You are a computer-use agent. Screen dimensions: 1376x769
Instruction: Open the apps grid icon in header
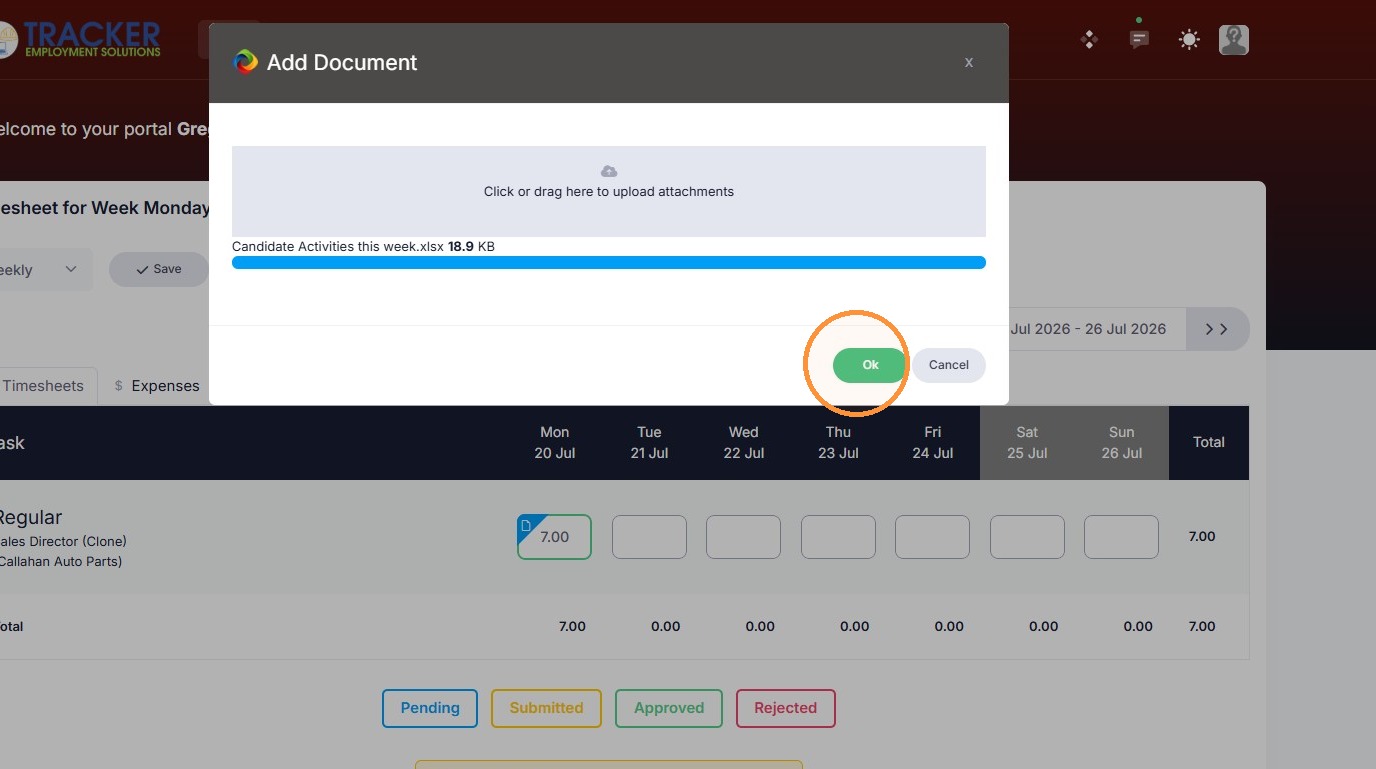1090,40
